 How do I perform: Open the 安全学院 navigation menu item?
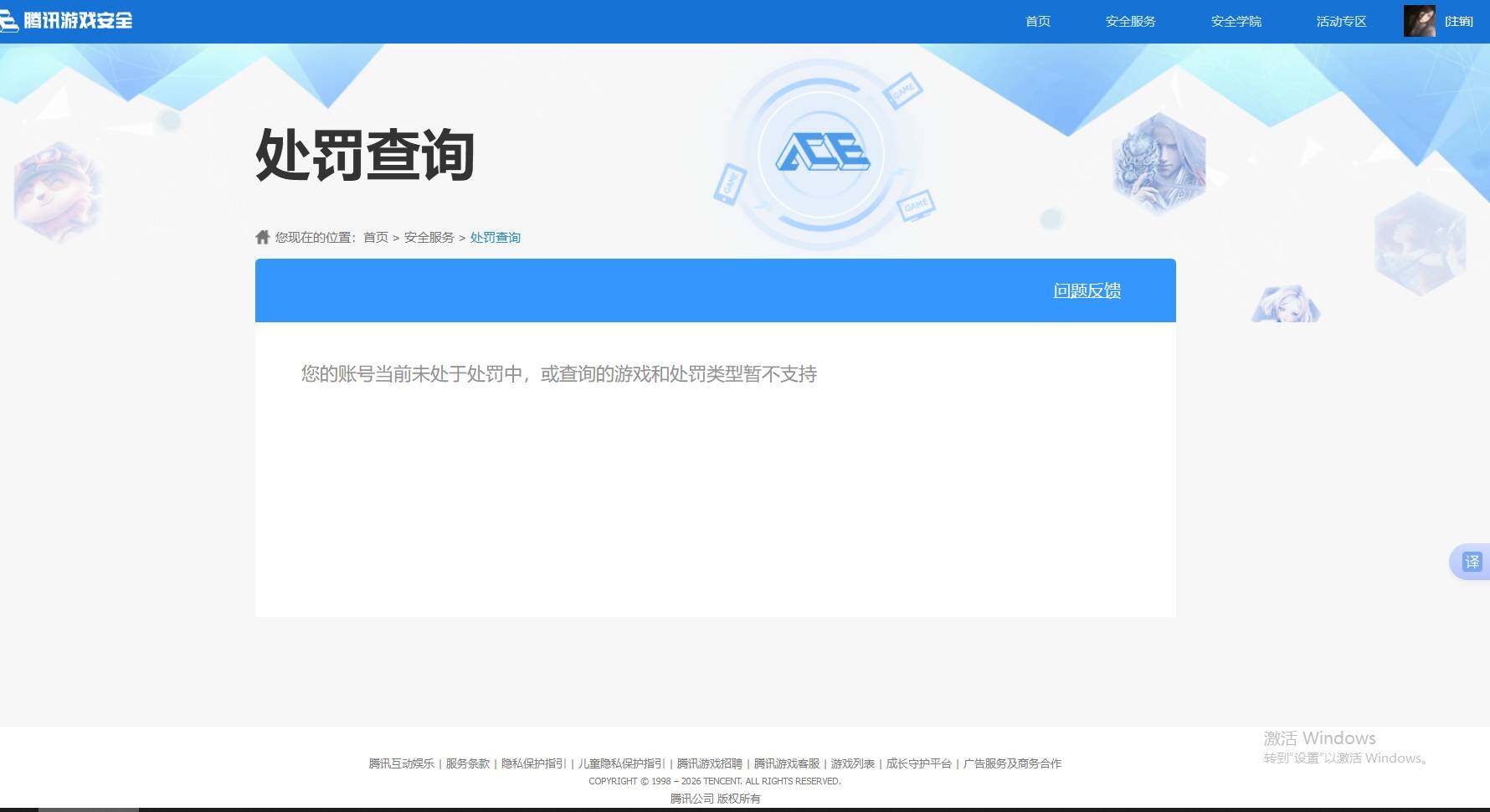coord(1236,21)
